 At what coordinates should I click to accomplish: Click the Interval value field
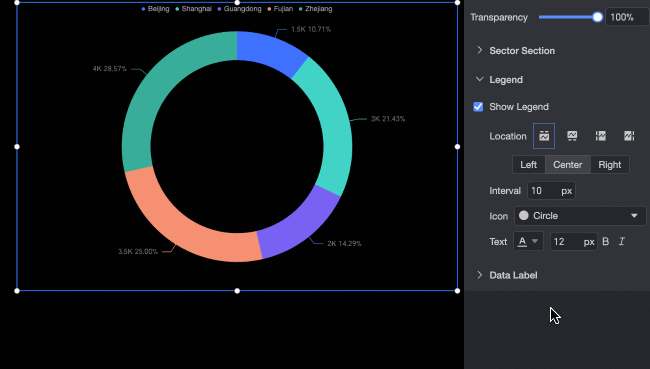point(551,190)
